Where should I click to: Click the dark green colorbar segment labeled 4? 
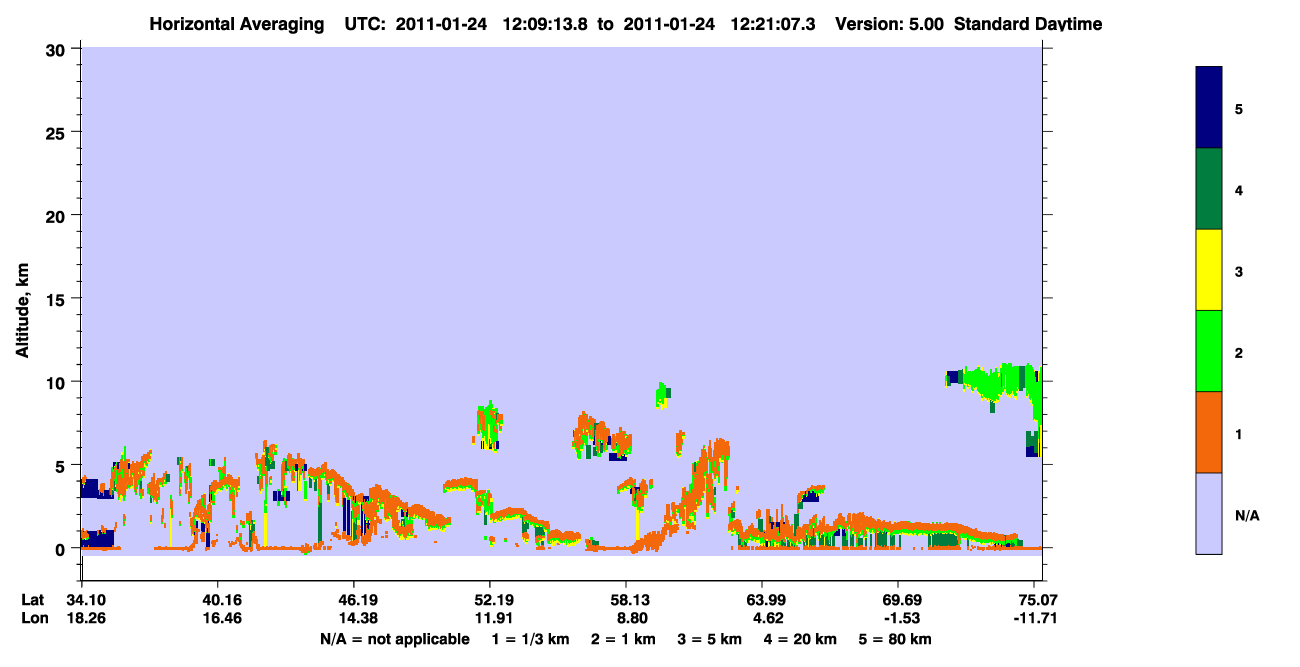coord(1209,189)
